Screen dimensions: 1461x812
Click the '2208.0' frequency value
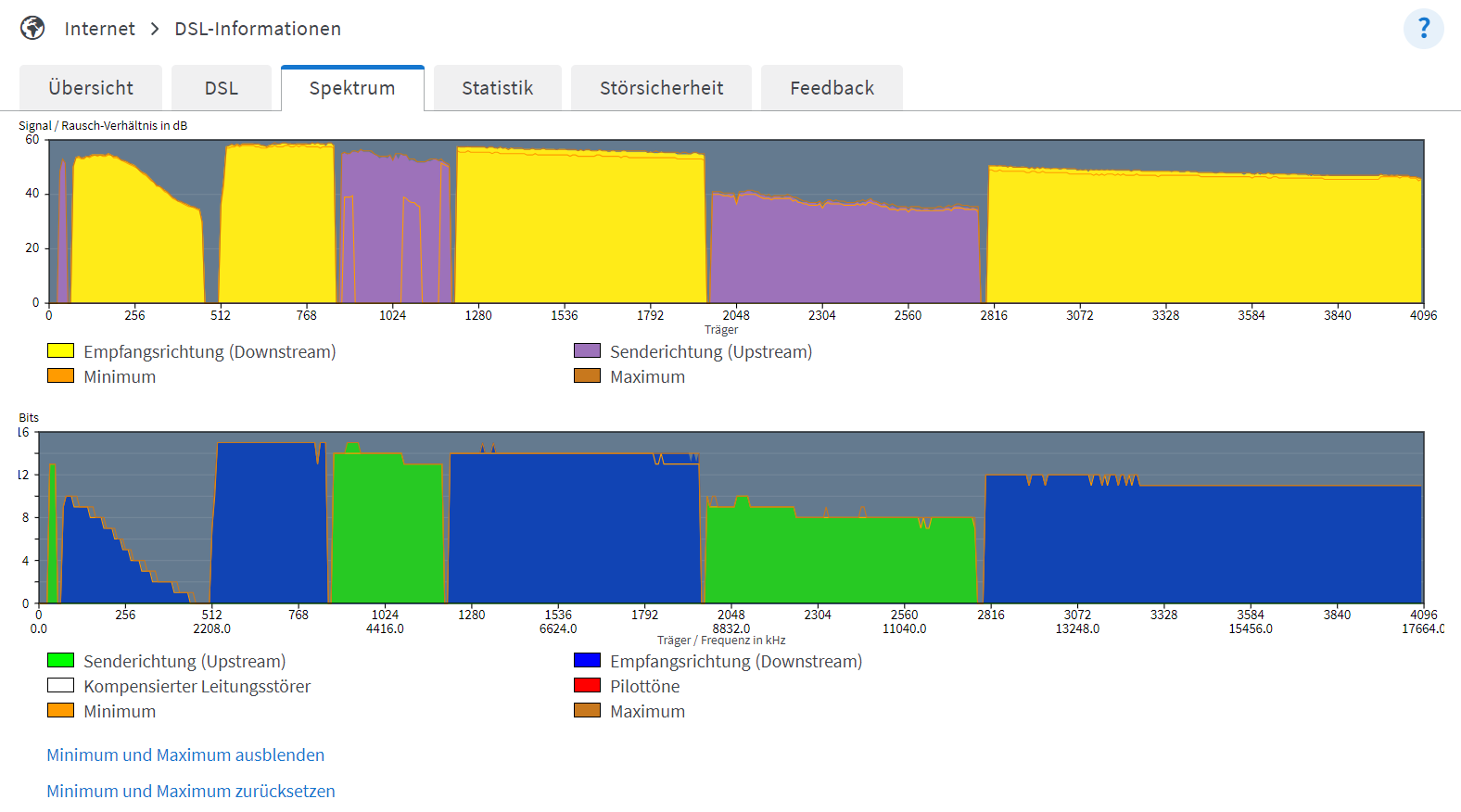click(x=211, y=628)
